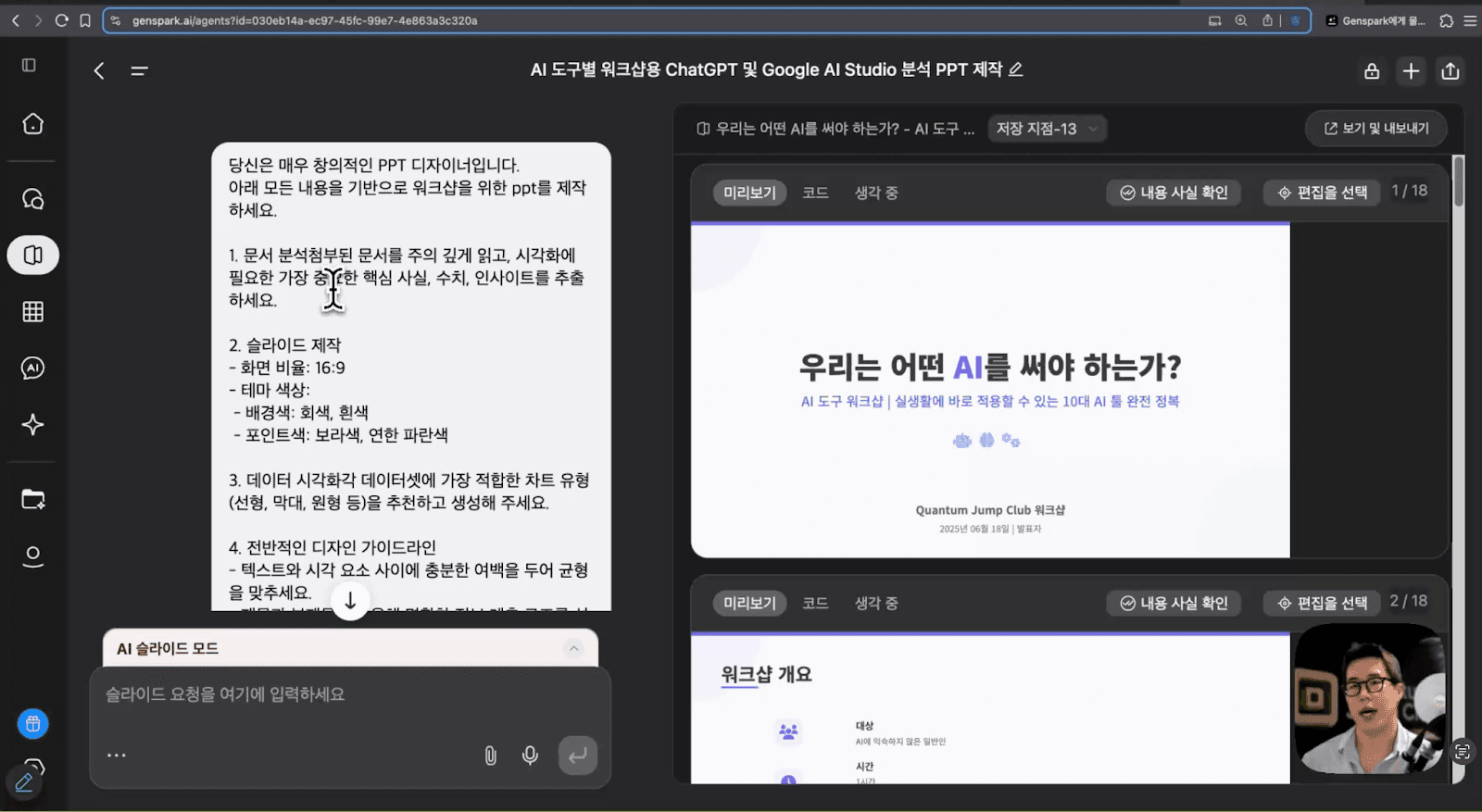Open the chat search icon in sidebar
This screenshot has width=1482, height=812.
point(33,199)
